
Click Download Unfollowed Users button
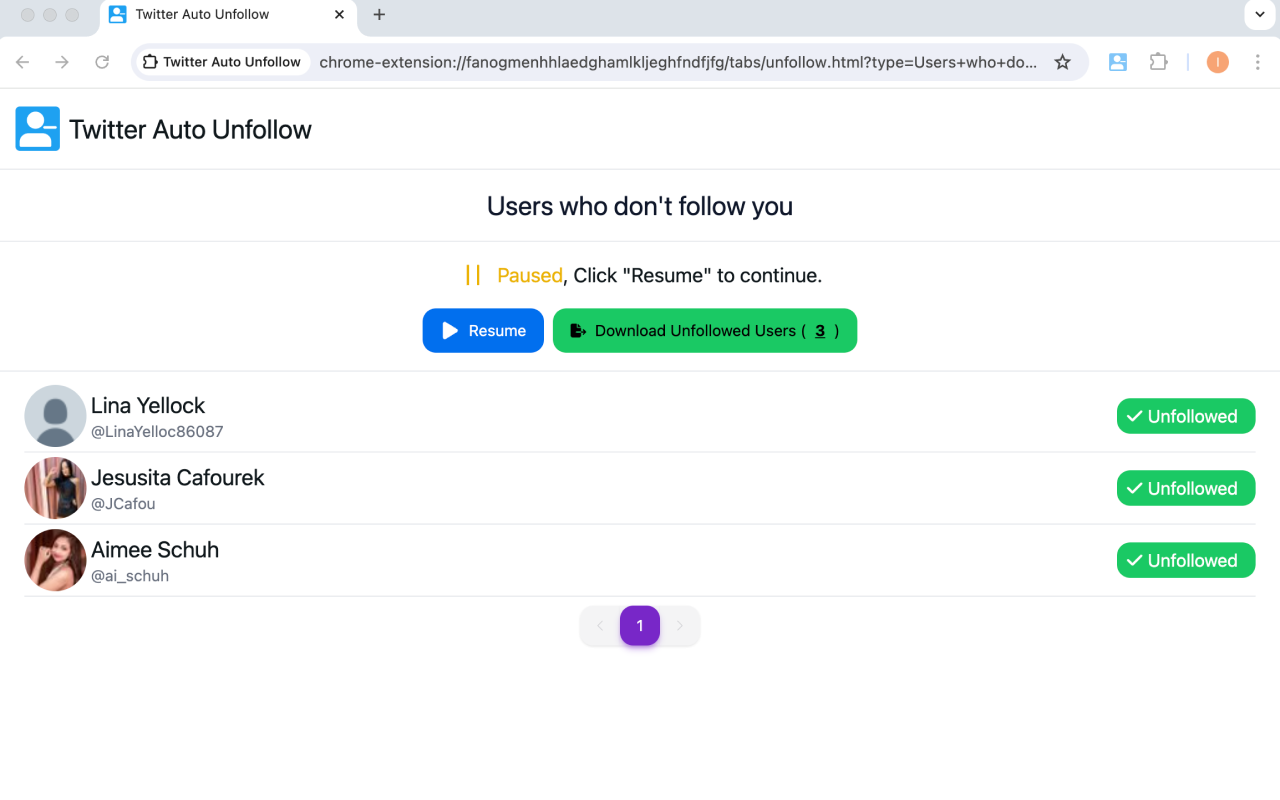tap(705, 330)
